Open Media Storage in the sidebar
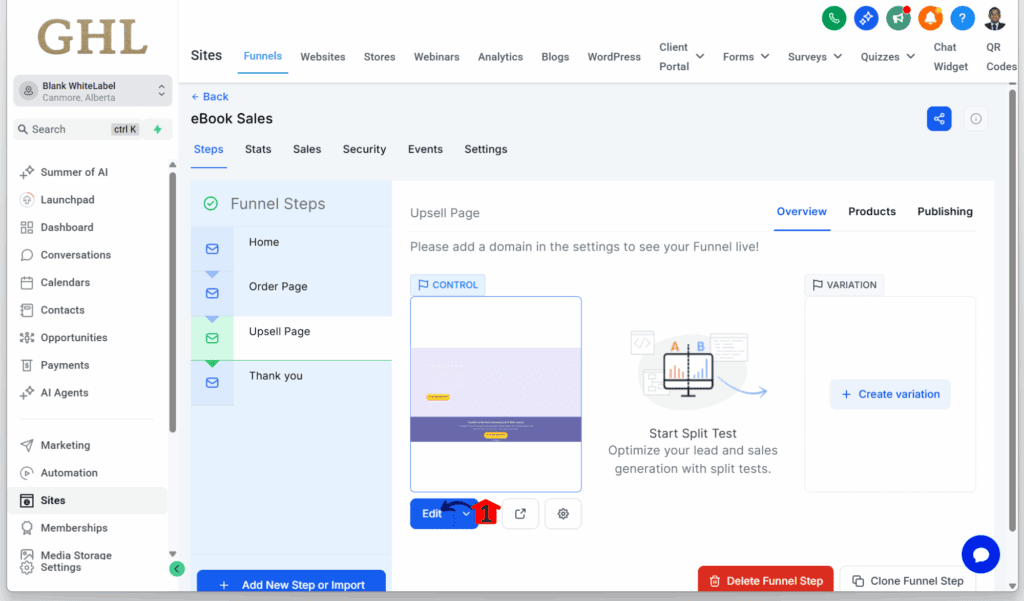The width and height of the screenshot is (1024, 601). tap(76, 555)
